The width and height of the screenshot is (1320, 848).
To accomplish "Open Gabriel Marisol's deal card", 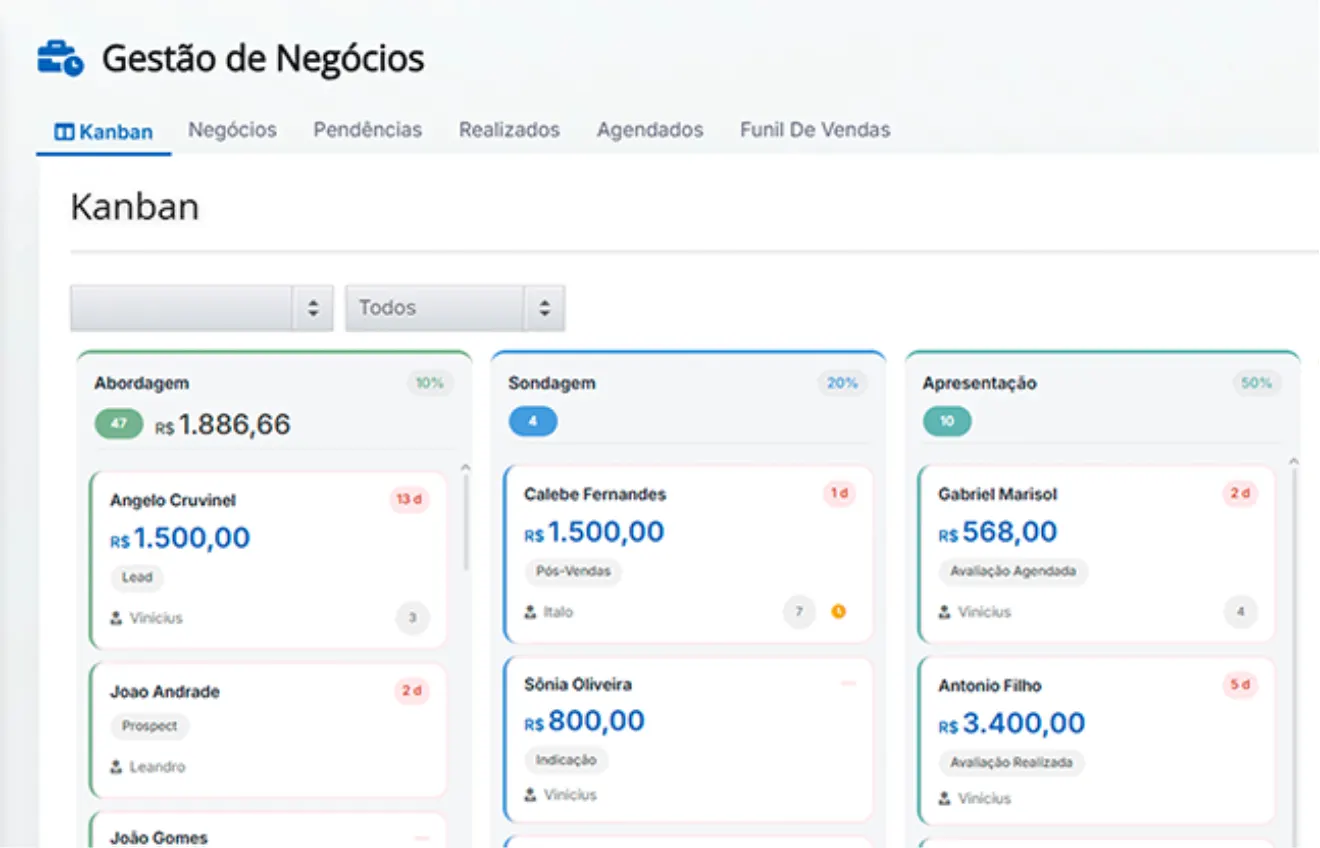I will pyautogui.click(x=1097, y=554).
